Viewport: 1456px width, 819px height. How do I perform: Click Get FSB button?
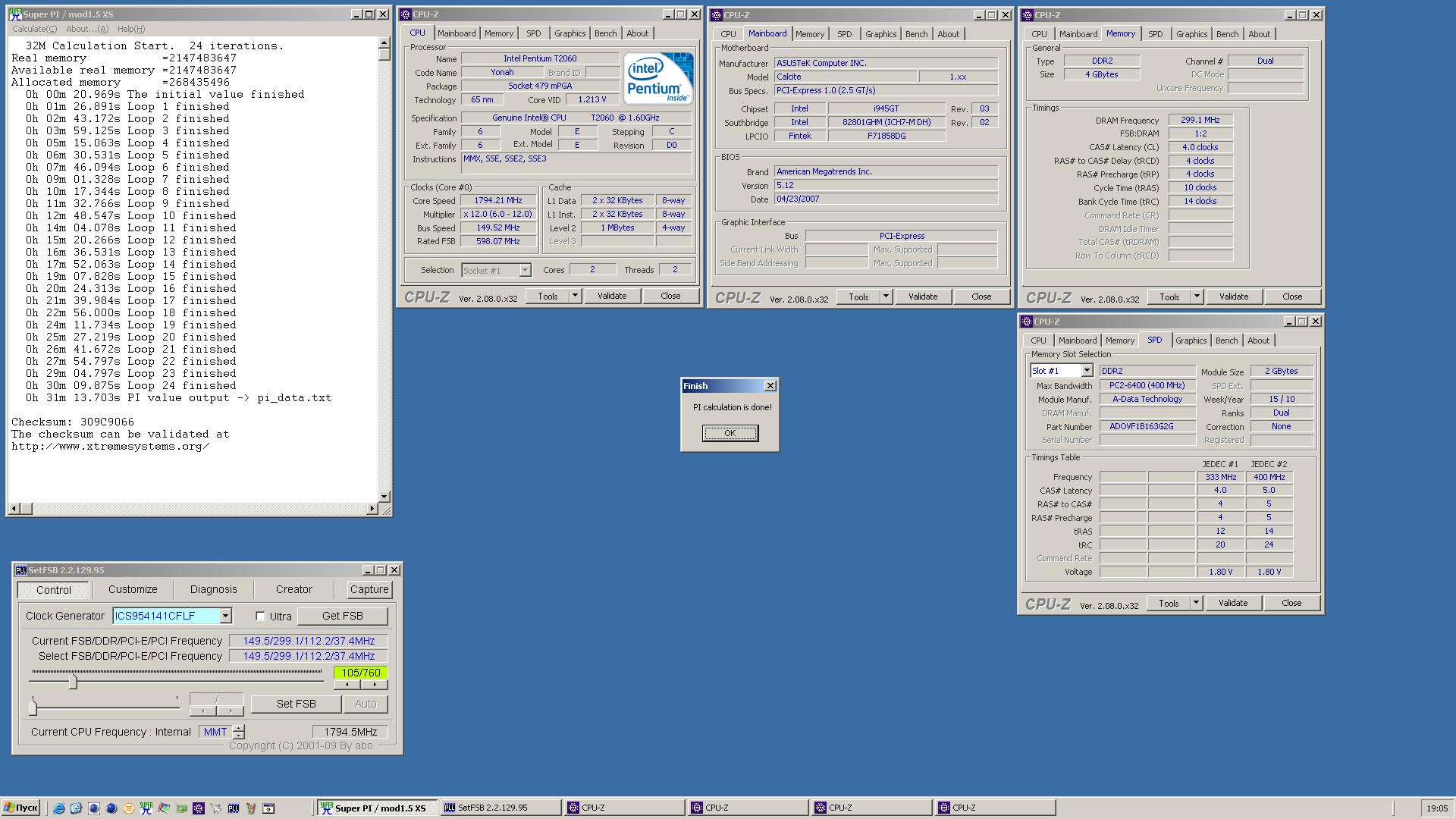click(x=343, y=616)
